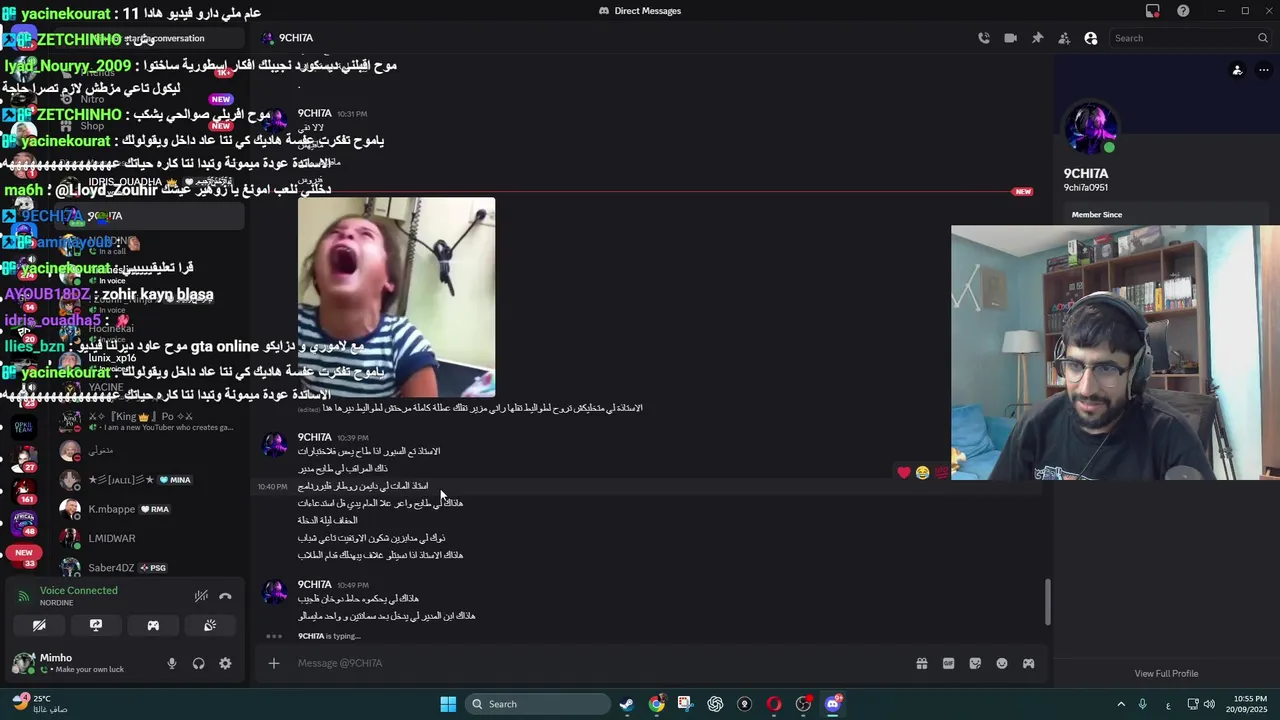This screenshot has width=1280, height=720.
Task: Open Opera browser from the taskbar
Action: pyautogui.click(x=774, y=704)
